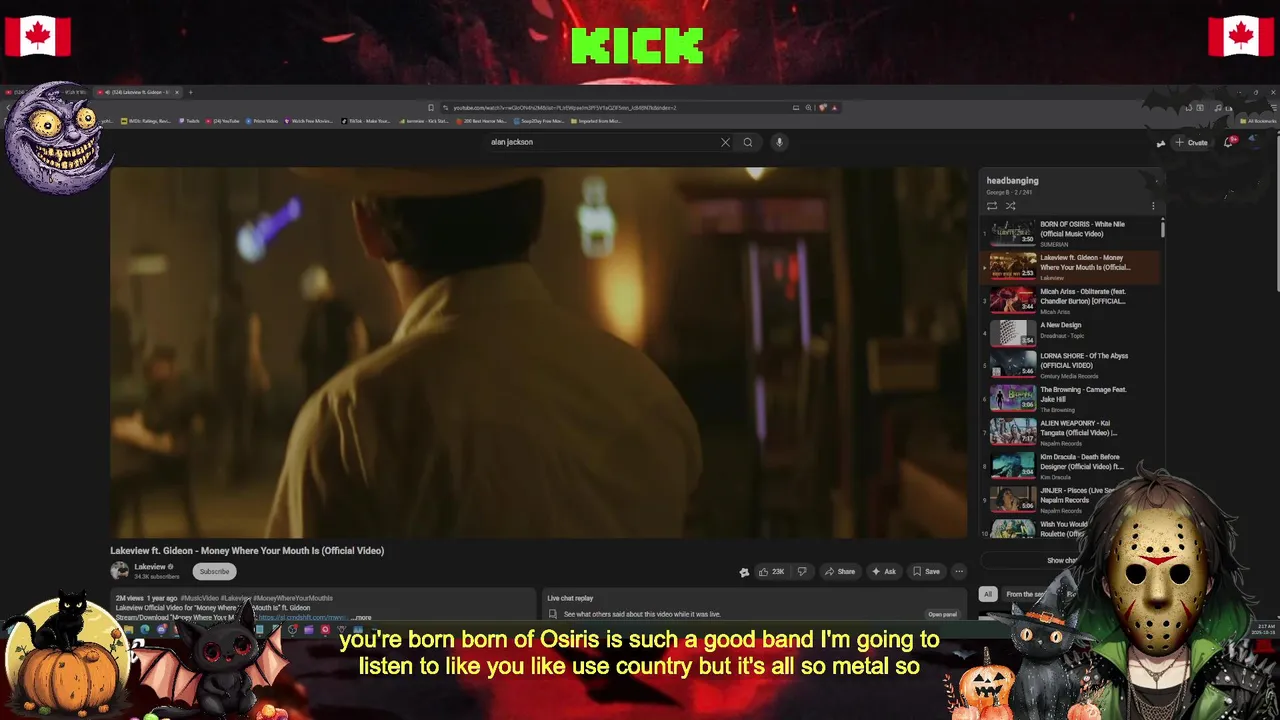The height and width of the screenshot is (720, 1280).
Task: Open the Prime Video bookmark
Action: [262, 121]
